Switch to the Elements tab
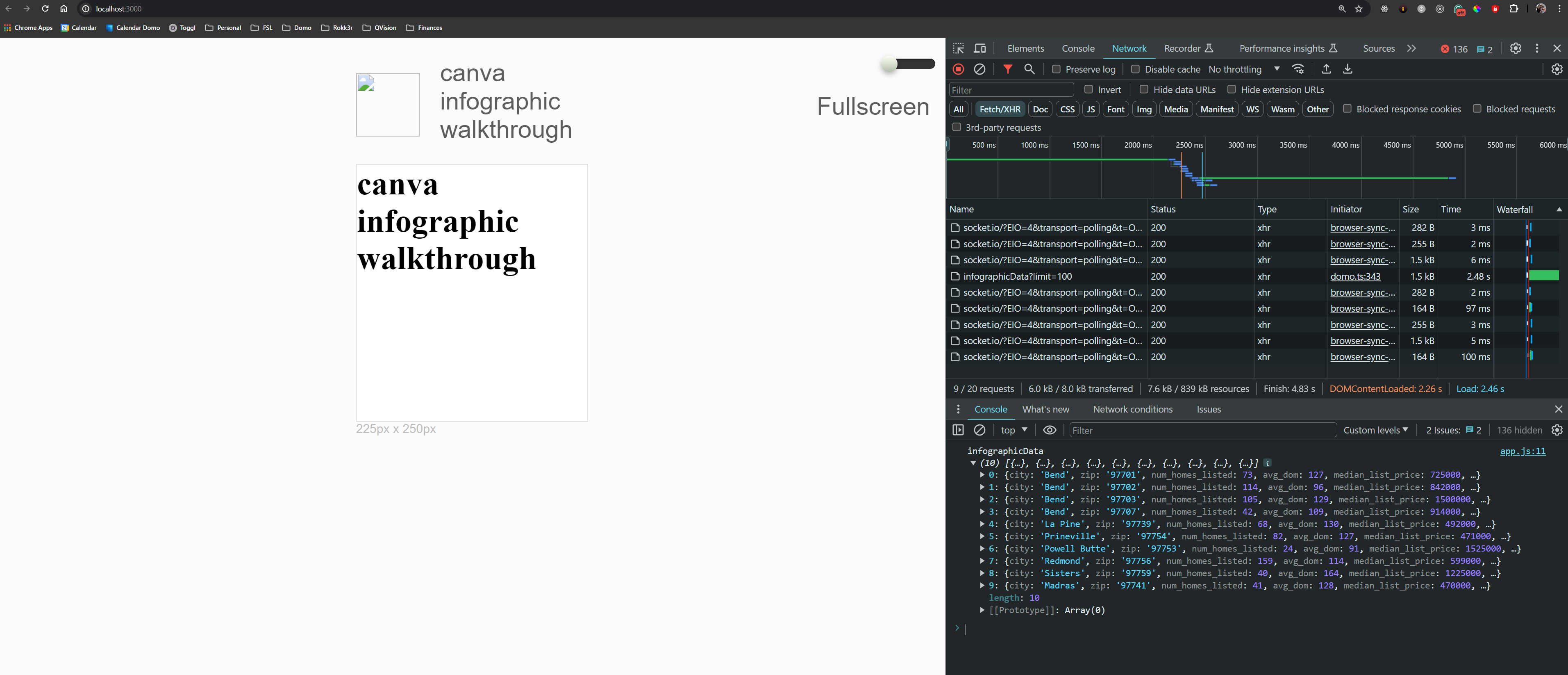 click(x=1025, y=49)
